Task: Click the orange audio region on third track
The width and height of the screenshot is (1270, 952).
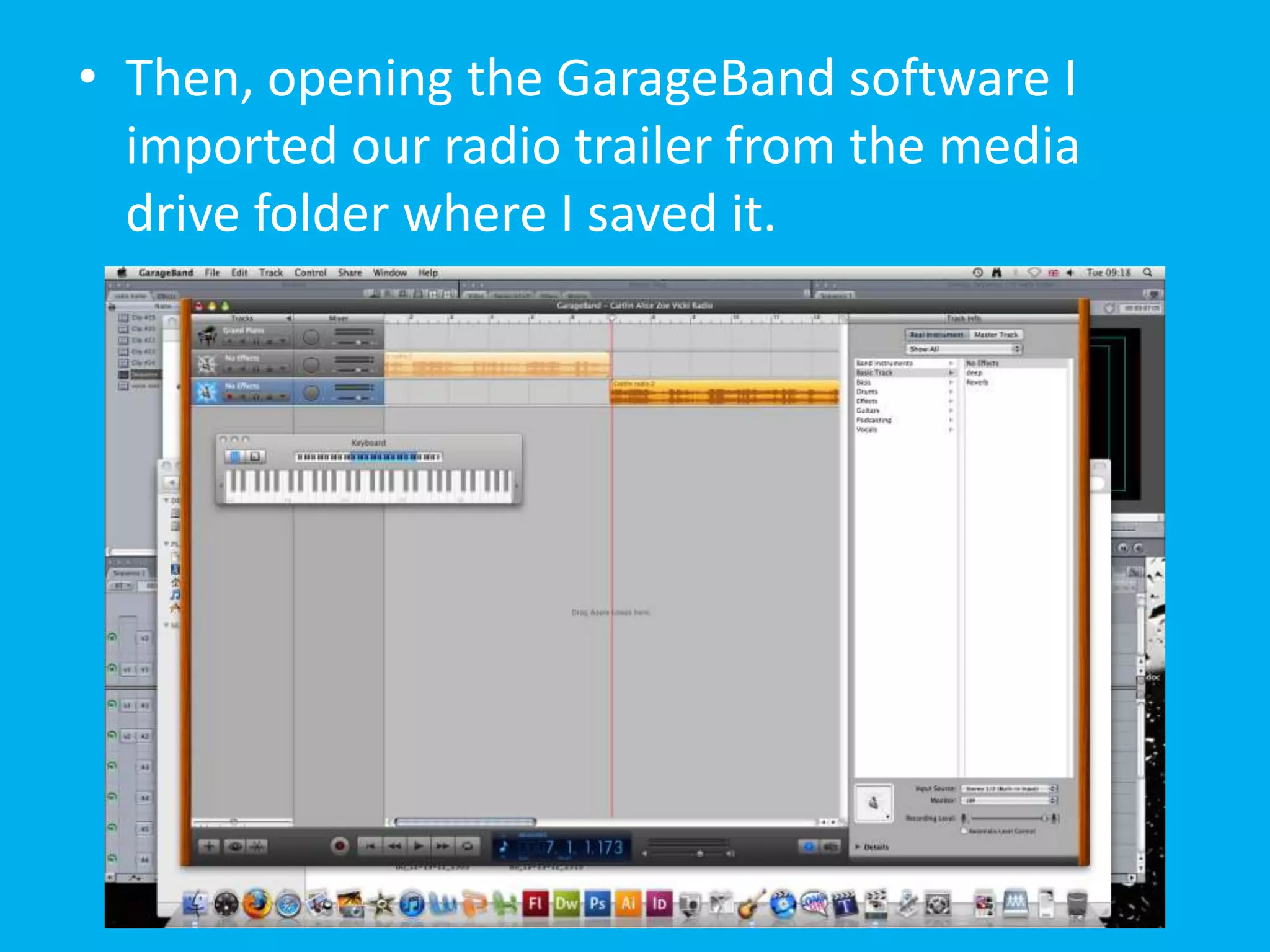Action: [x=724, y=393]
